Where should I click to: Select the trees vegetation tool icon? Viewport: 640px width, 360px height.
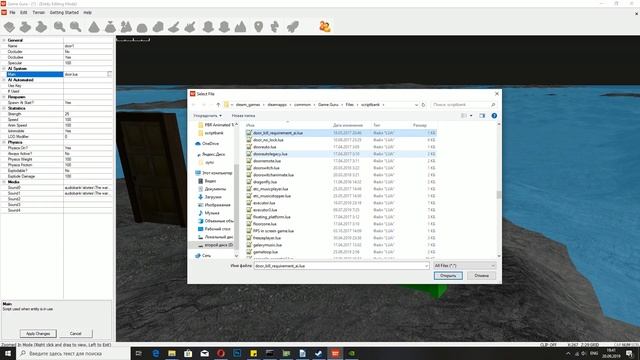[126, 27]
